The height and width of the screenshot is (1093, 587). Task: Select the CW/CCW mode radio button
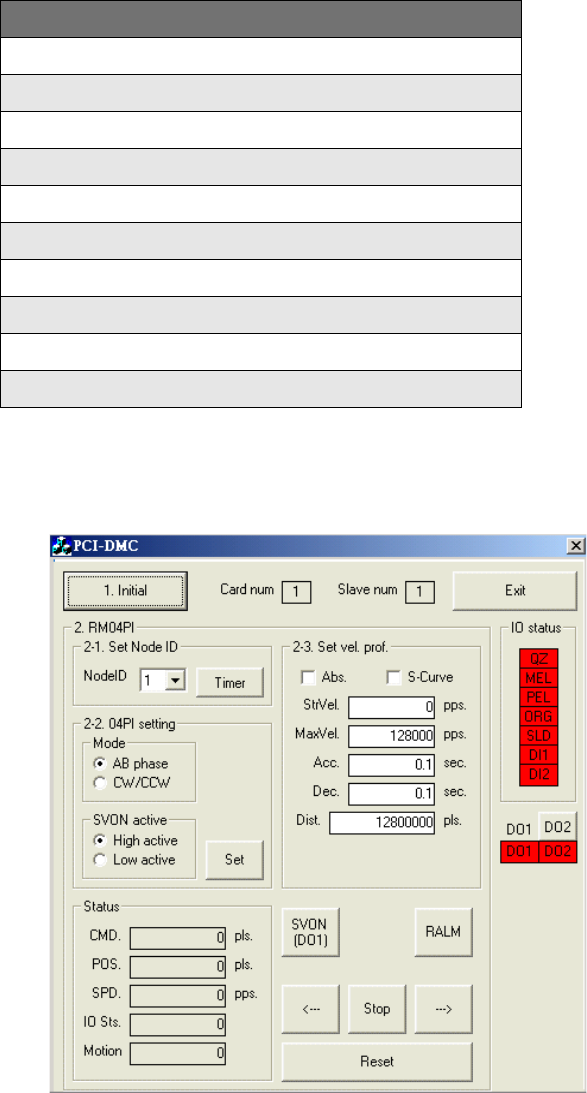(x=101, y=783)
